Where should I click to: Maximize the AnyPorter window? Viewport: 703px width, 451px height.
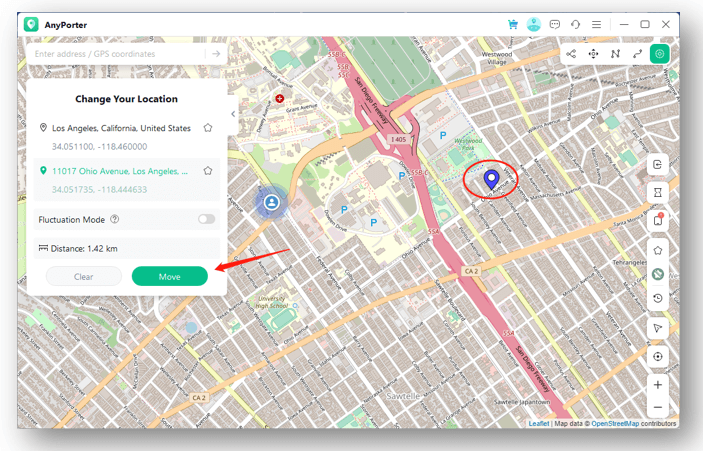(645, 25)
